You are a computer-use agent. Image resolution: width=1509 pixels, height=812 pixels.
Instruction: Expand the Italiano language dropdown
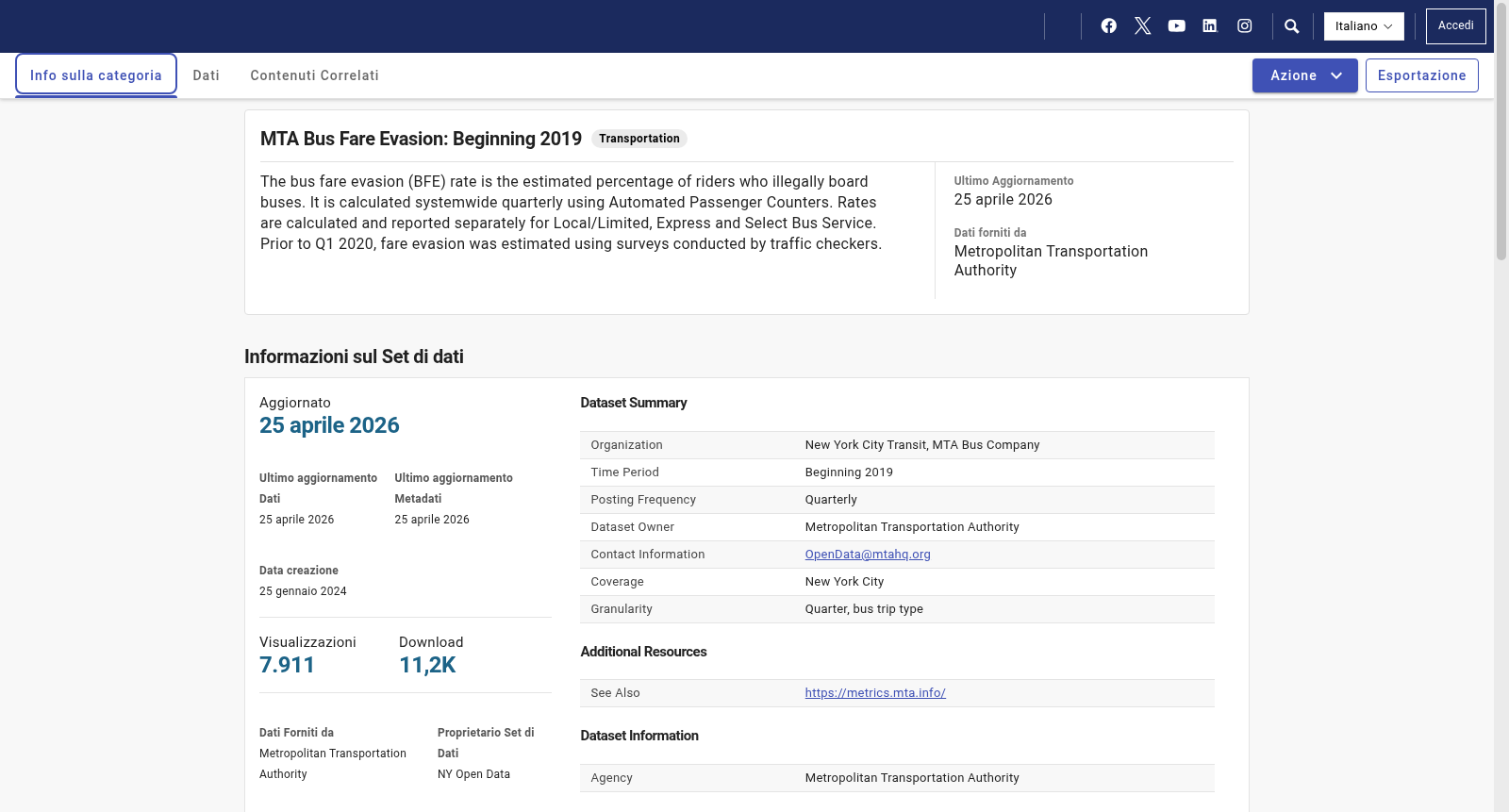coord(1364,26)
